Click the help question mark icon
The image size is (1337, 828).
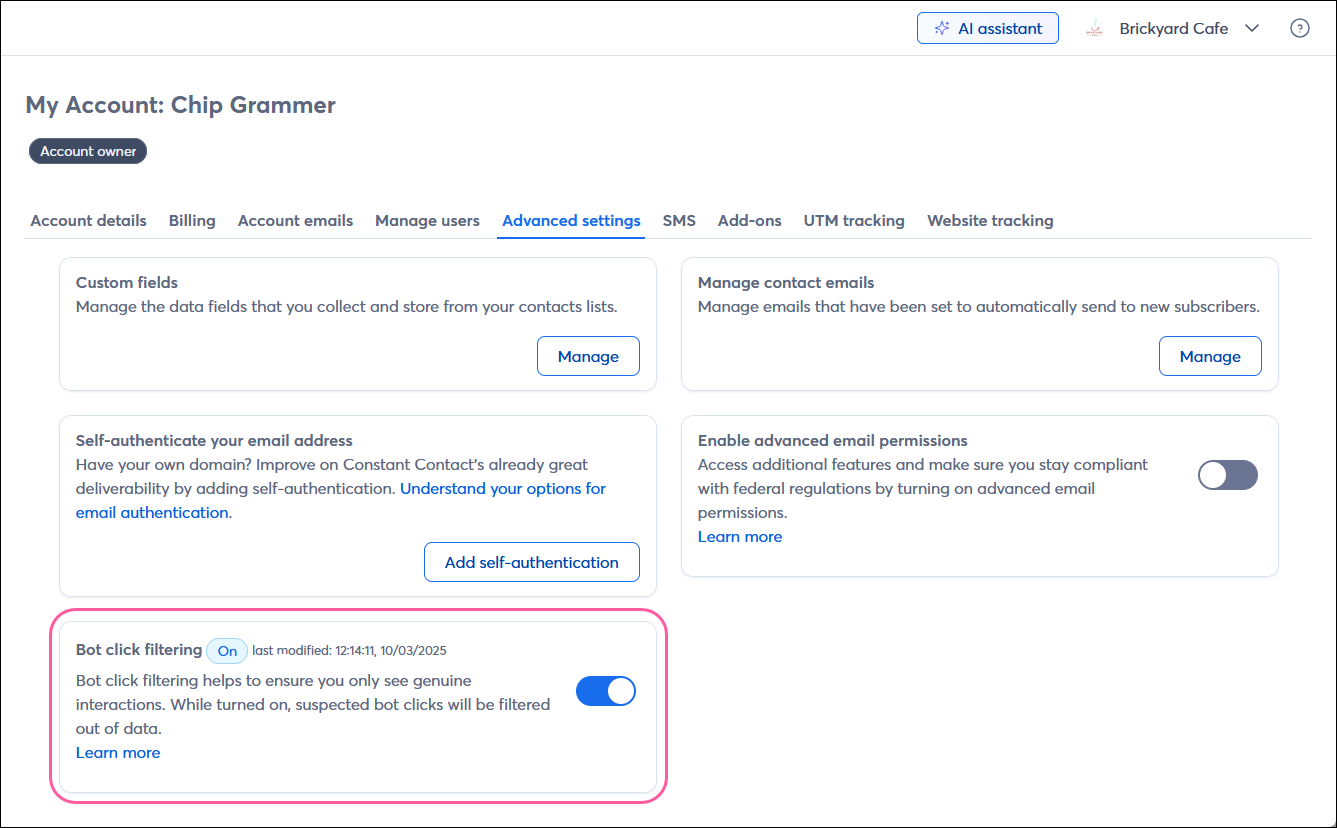(1299, 29)
